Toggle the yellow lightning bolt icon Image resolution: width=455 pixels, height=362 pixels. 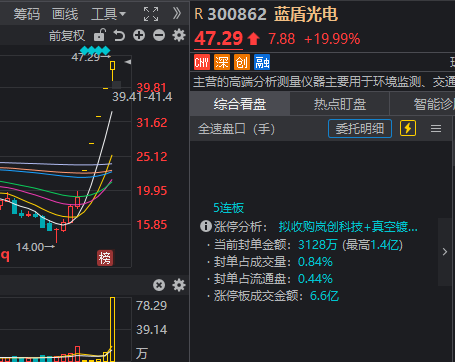click(x=408, y=128)
